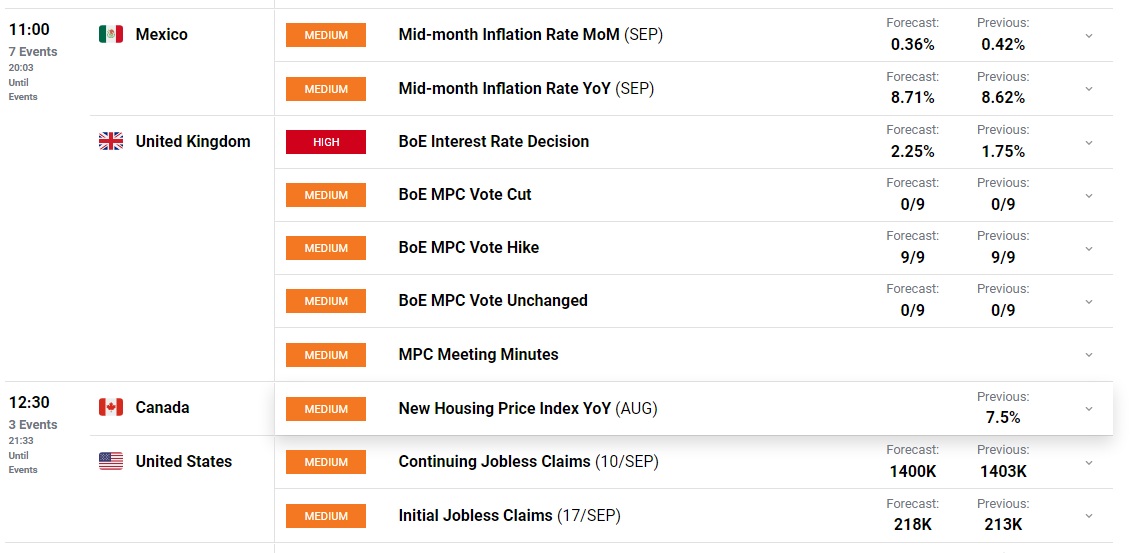Click the United States flag icon
The image size is (1137, 553).
tap(110, 462)
